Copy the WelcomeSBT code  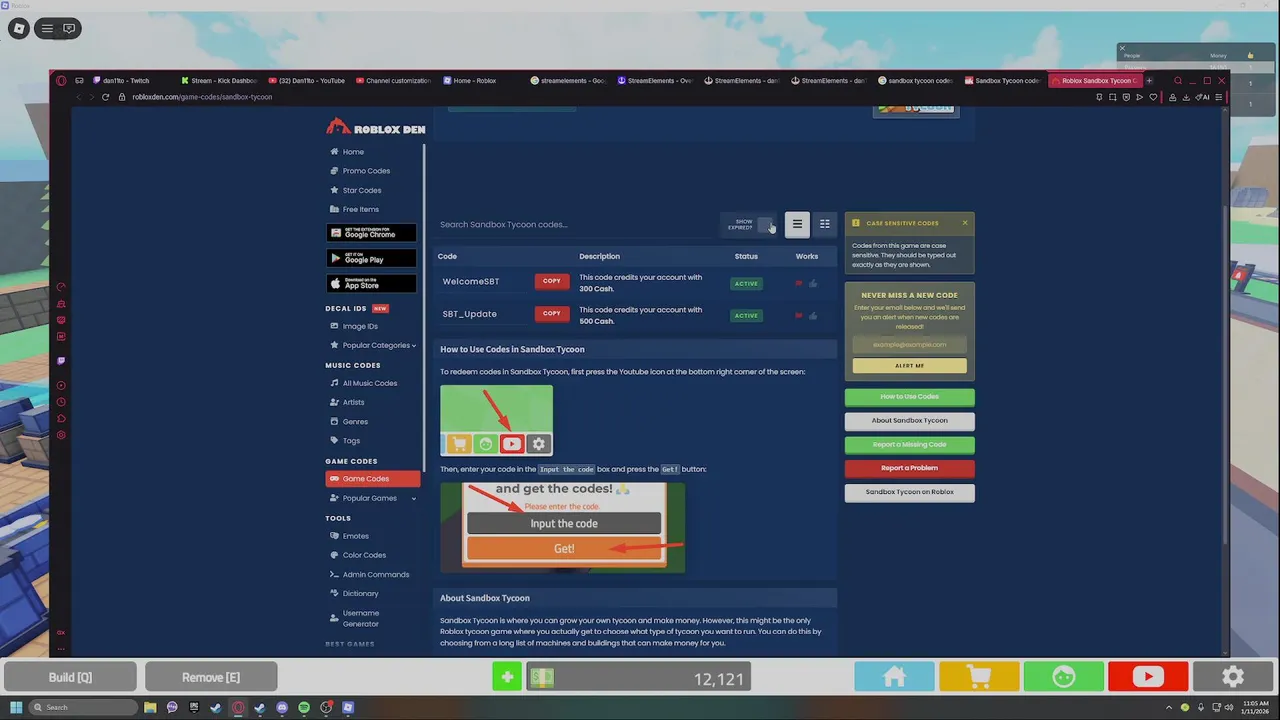(552, 282)
